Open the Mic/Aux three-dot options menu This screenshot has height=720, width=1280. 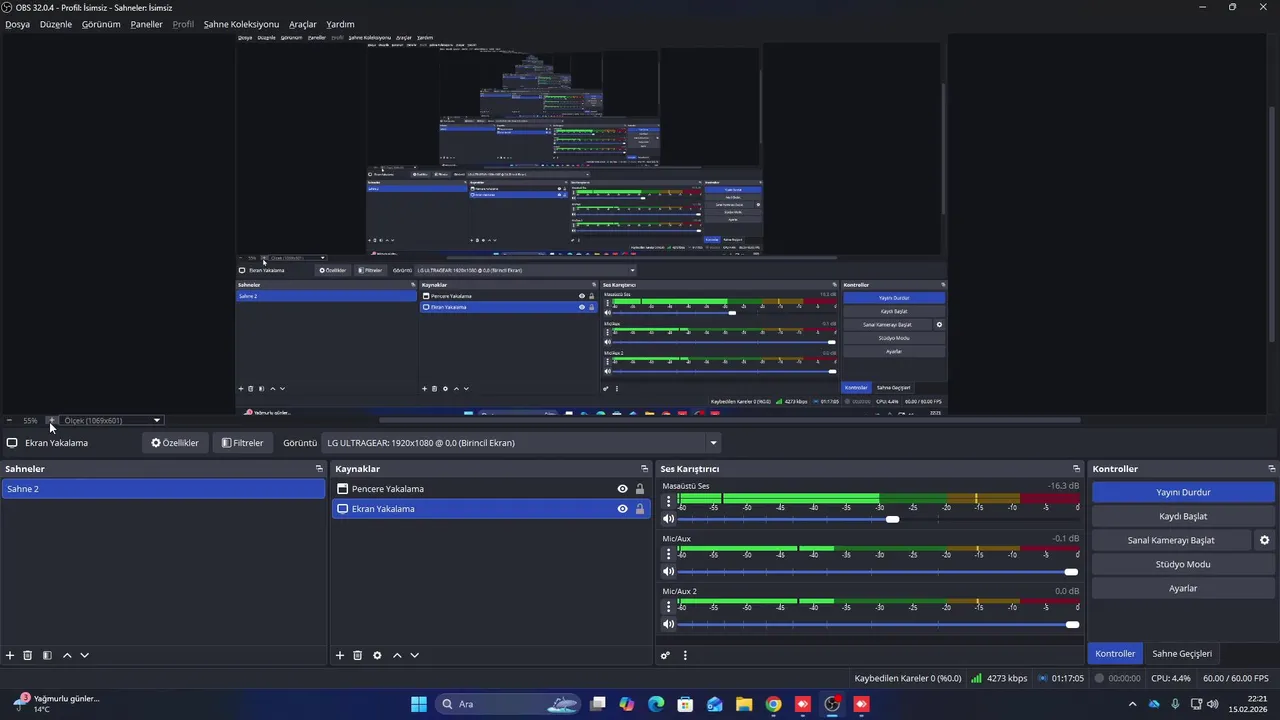coord(669,553)
